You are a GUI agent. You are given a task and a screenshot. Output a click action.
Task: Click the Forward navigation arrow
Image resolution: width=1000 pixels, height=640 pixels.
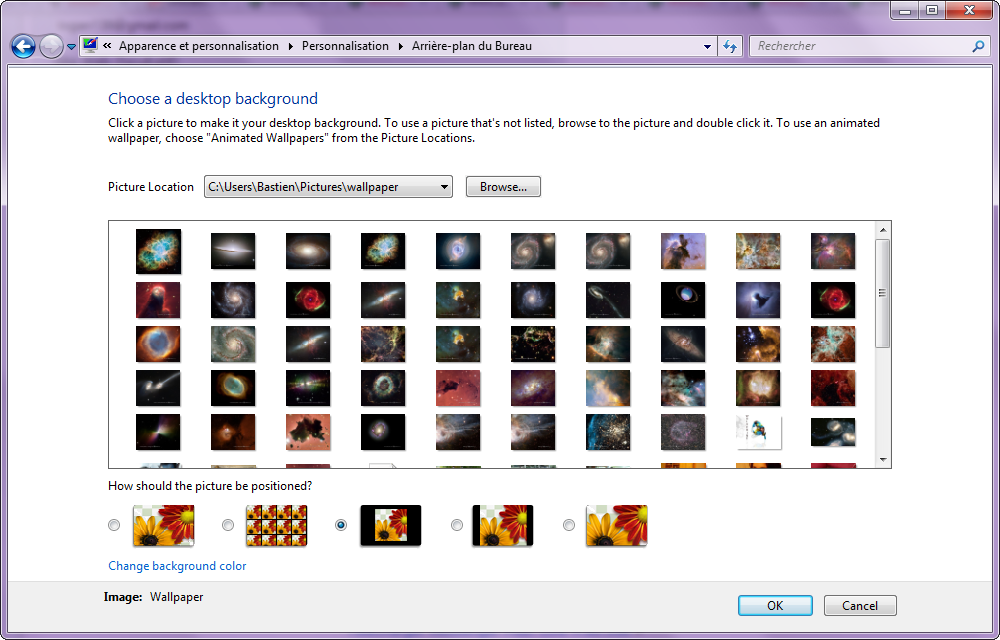click(x=51, y=46)
